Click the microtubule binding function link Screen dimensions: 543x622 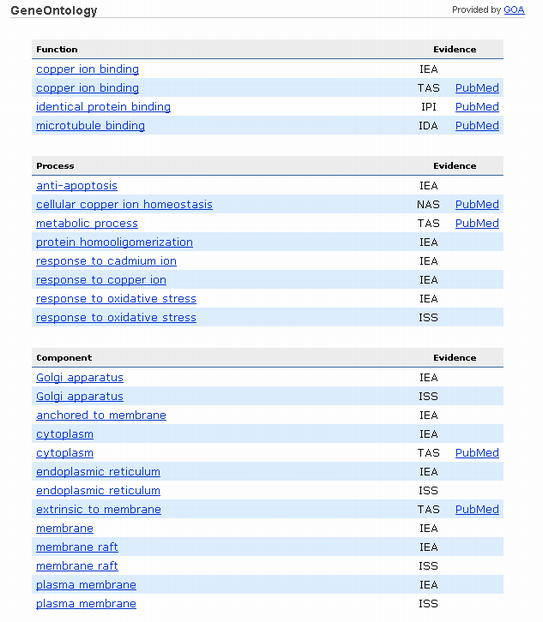(90, 125)
